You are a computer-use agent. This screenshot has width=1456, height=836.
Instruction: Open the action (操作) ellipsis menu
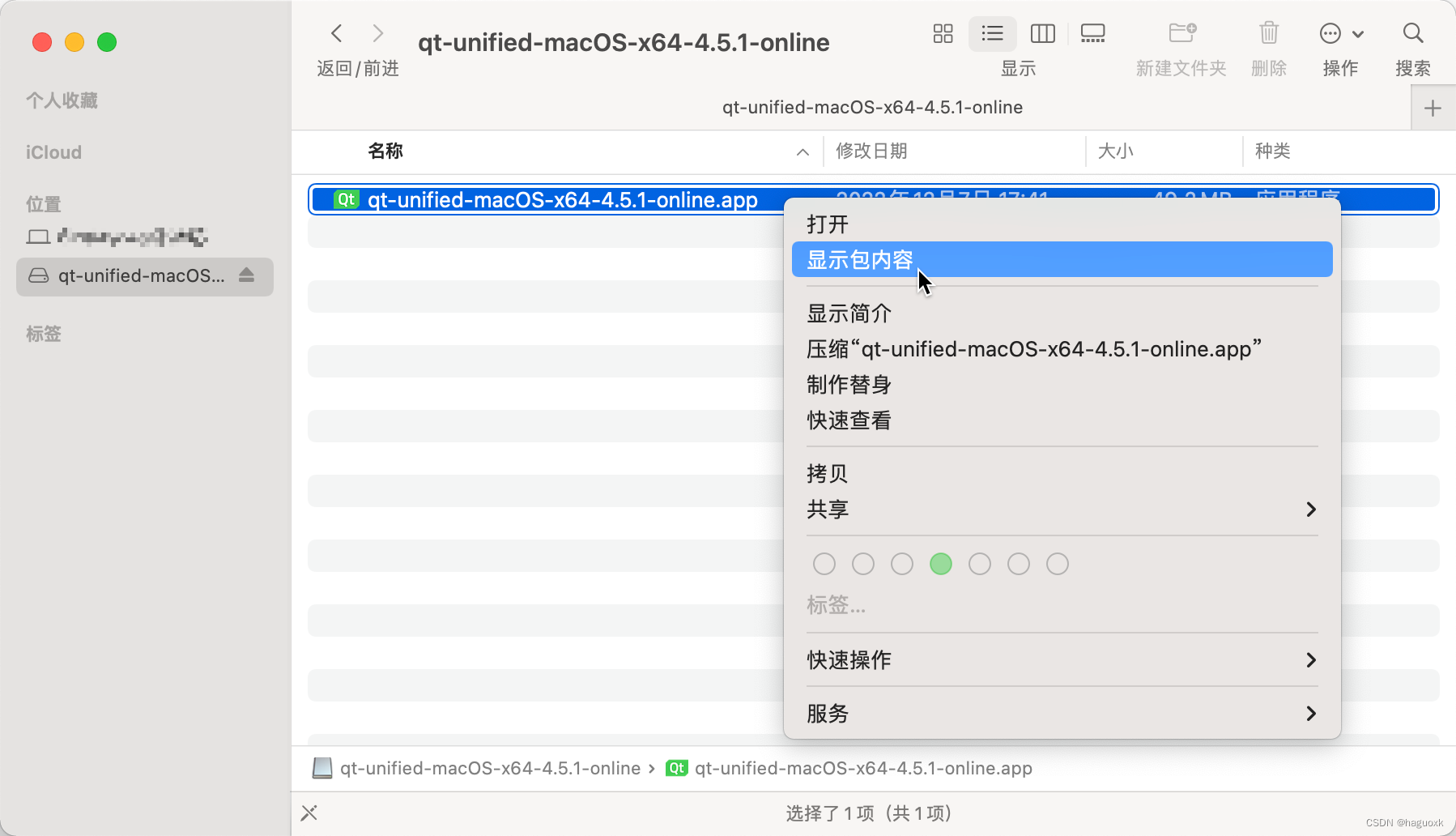1341,33
